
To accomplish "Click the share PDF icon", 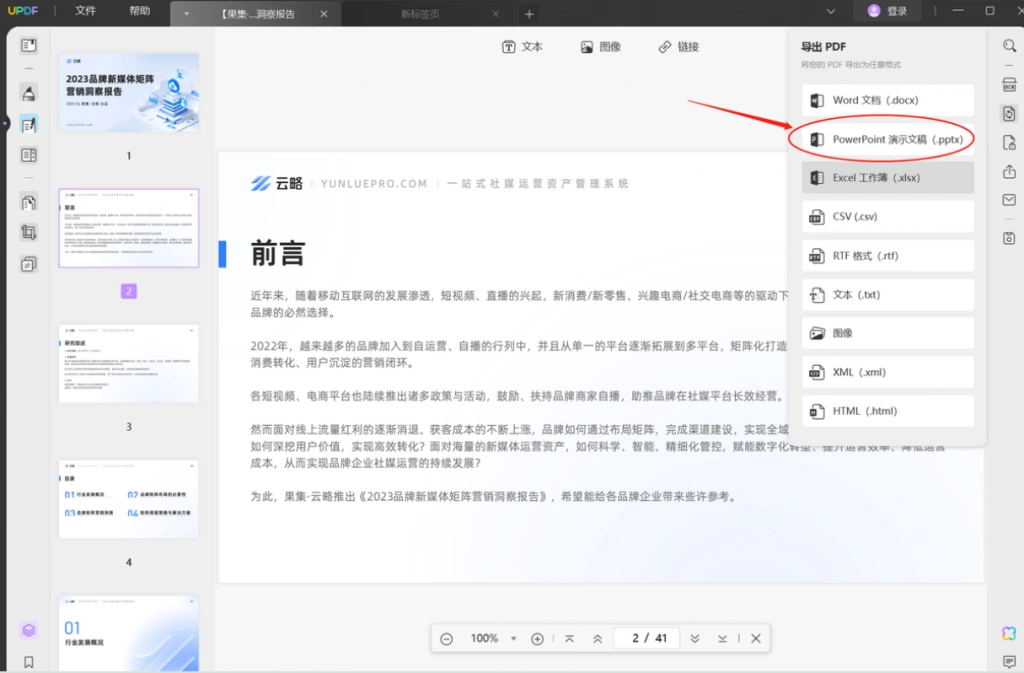I will (x=1009, y=172).
